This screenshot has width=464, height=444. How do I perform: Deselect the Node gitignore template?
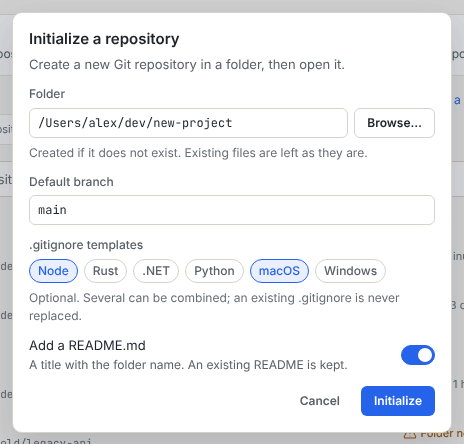click(x=53, y=271)
